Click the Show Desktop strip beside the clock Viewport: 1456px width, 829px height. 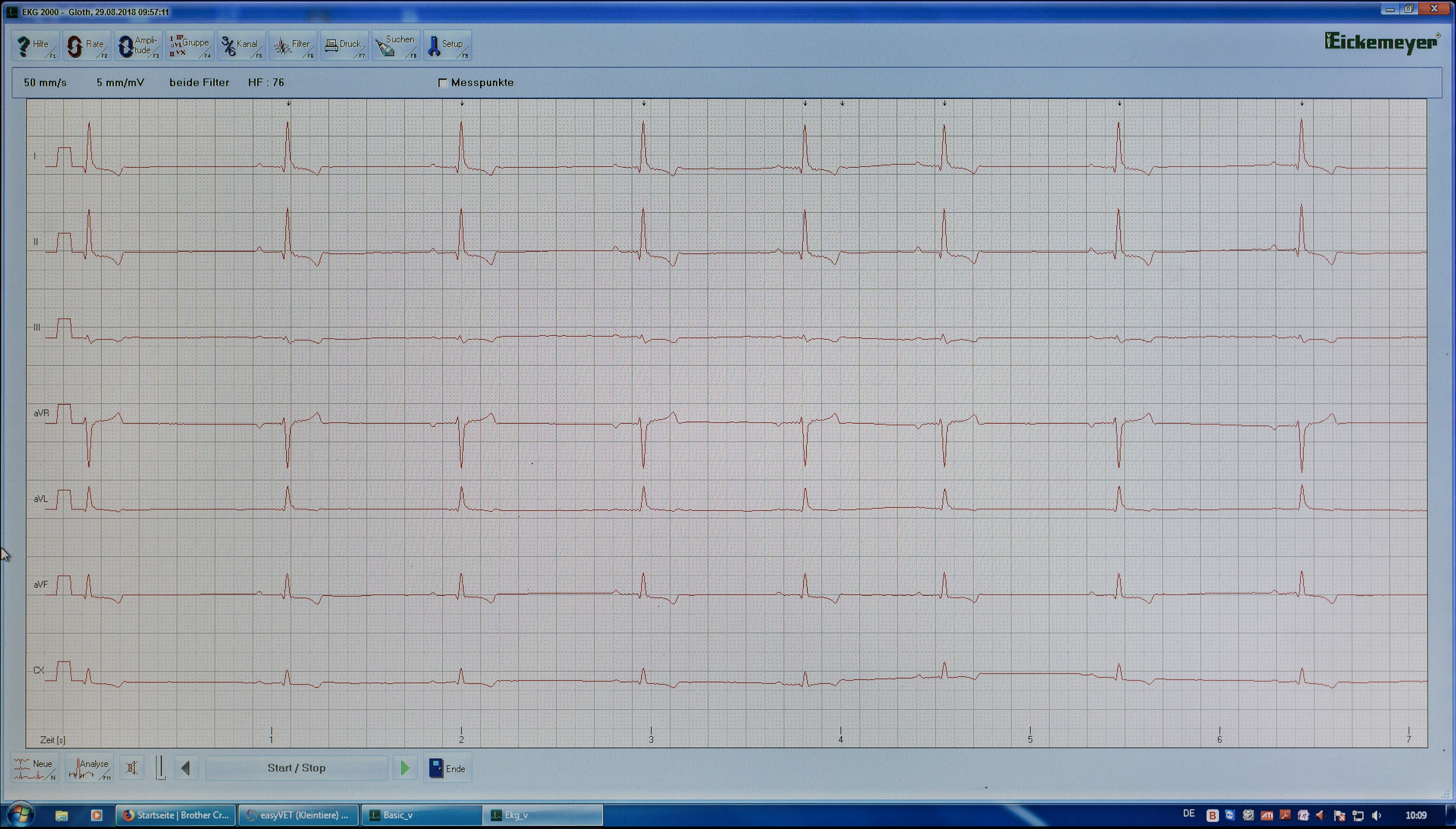(1451, 815)
